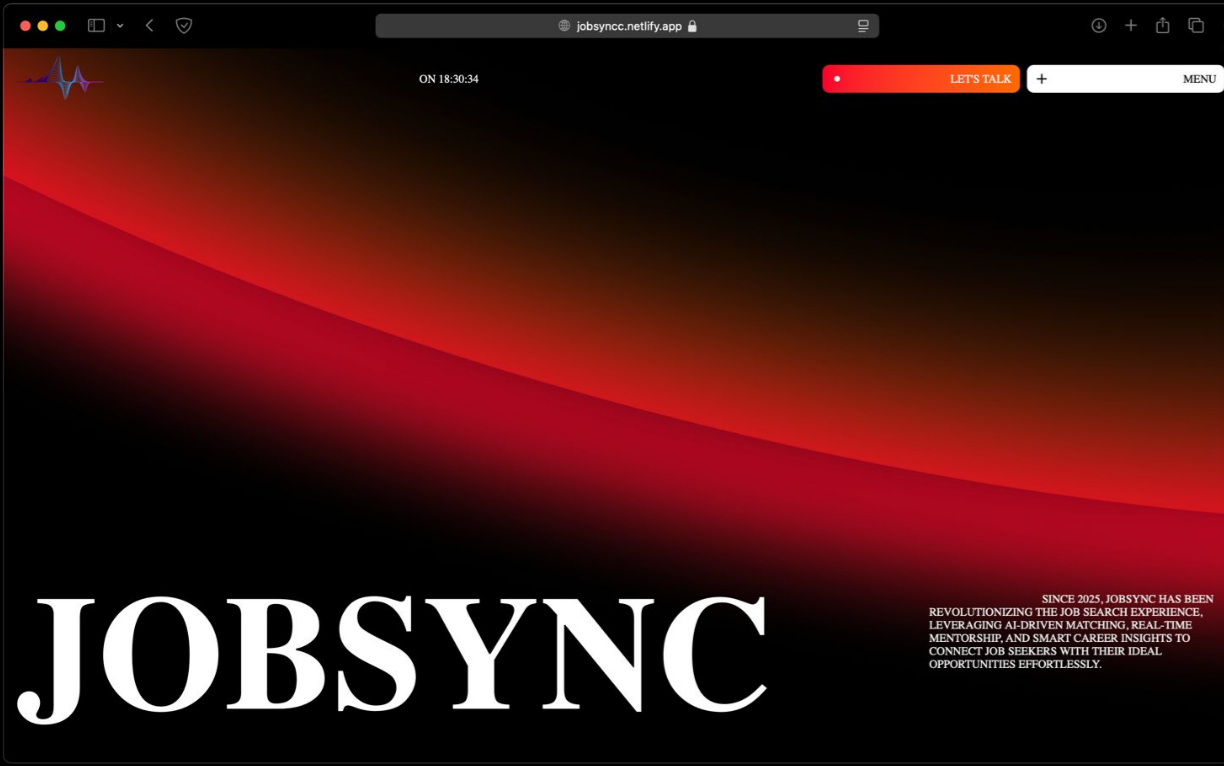
Task: Click the JobSync waveform logo
Action: coord(60,78)
